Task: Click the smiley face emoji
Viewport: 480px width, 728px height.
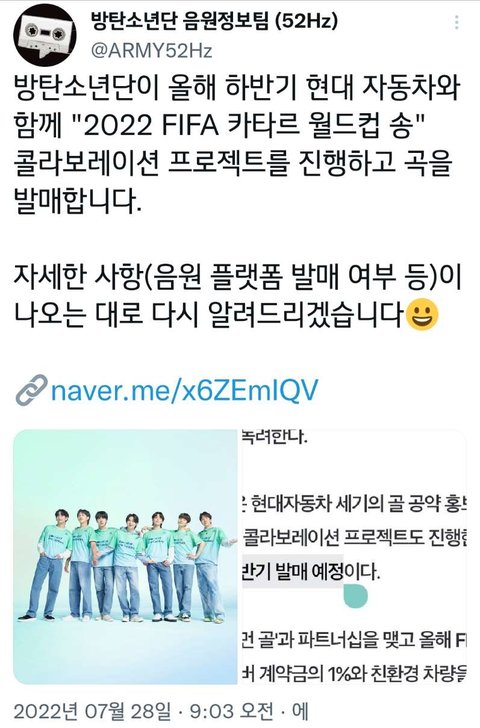Action: tap(422, 315)
